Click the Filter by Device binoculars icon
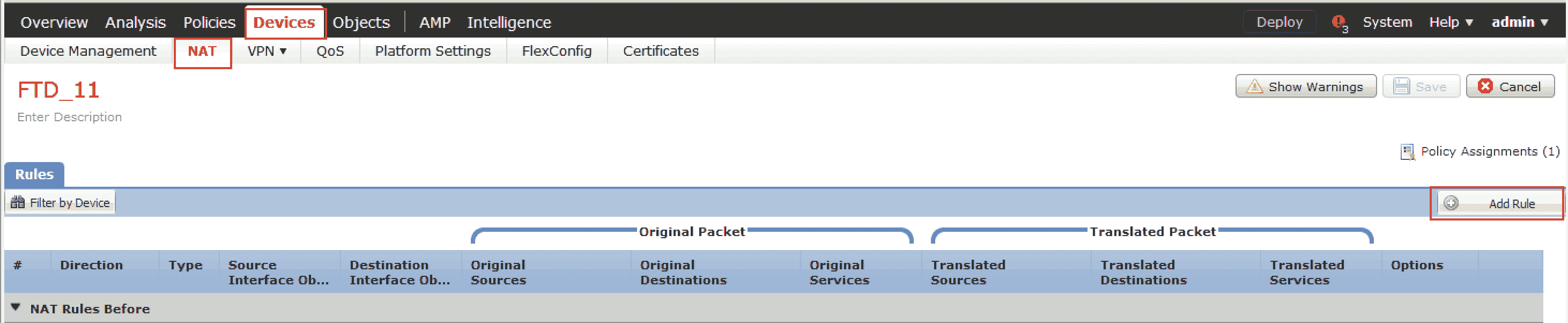Viewport: 1568px width, 323px height. [18, 202]
